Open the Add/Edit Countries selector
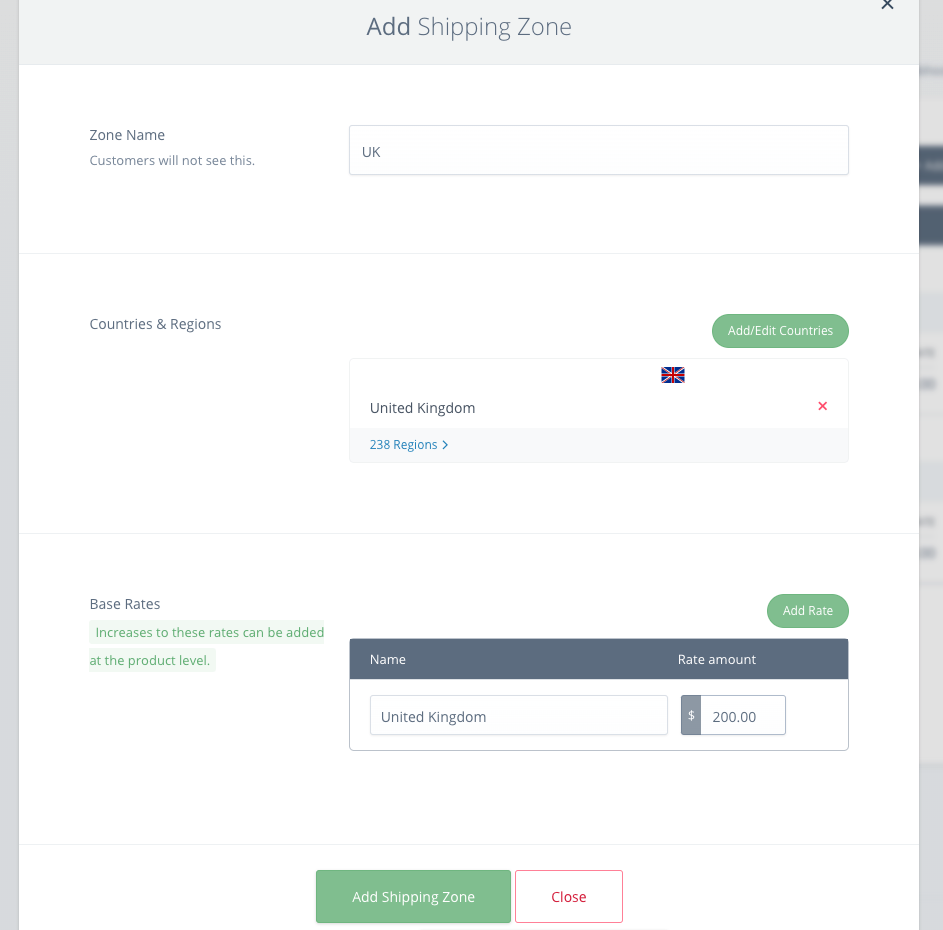943x930 pixels. tap(780, 330)
